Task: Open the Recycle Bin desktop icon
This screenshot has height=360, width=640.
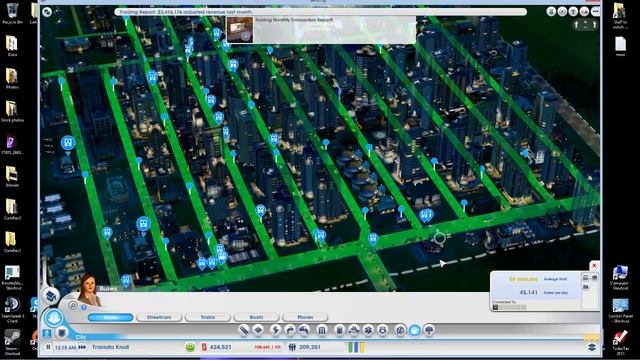Action: pyautogui.click(x=12, y=13)
